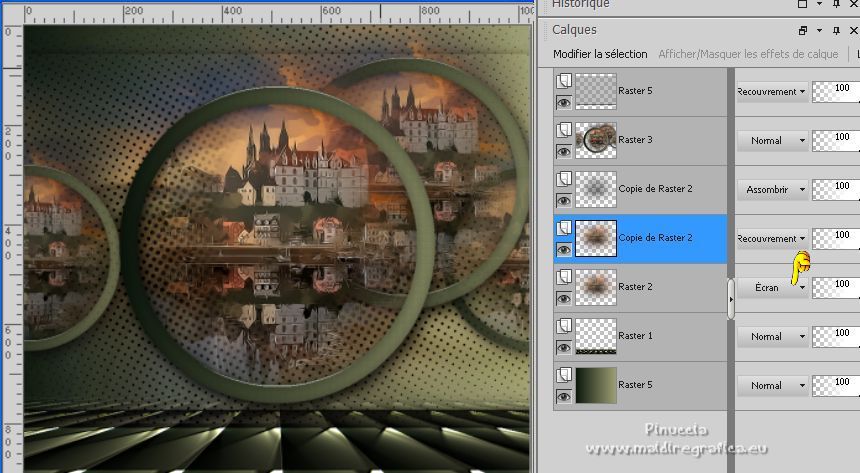
Task: Select the layer name Raster 1
Action: click(x=635, y=336)
